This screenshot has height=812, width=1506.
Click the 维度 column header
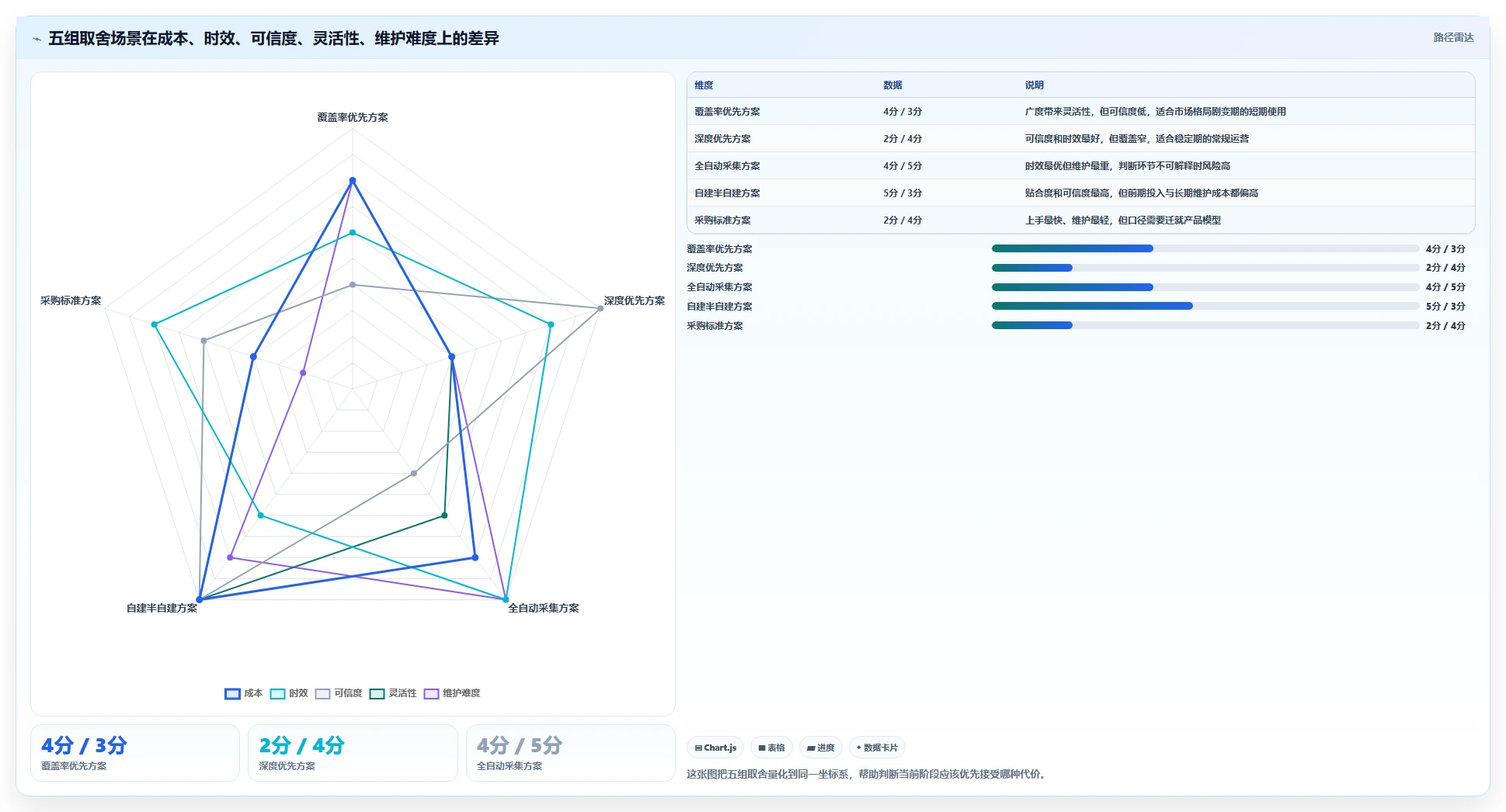pyautogui.click(x=704, y=85)
